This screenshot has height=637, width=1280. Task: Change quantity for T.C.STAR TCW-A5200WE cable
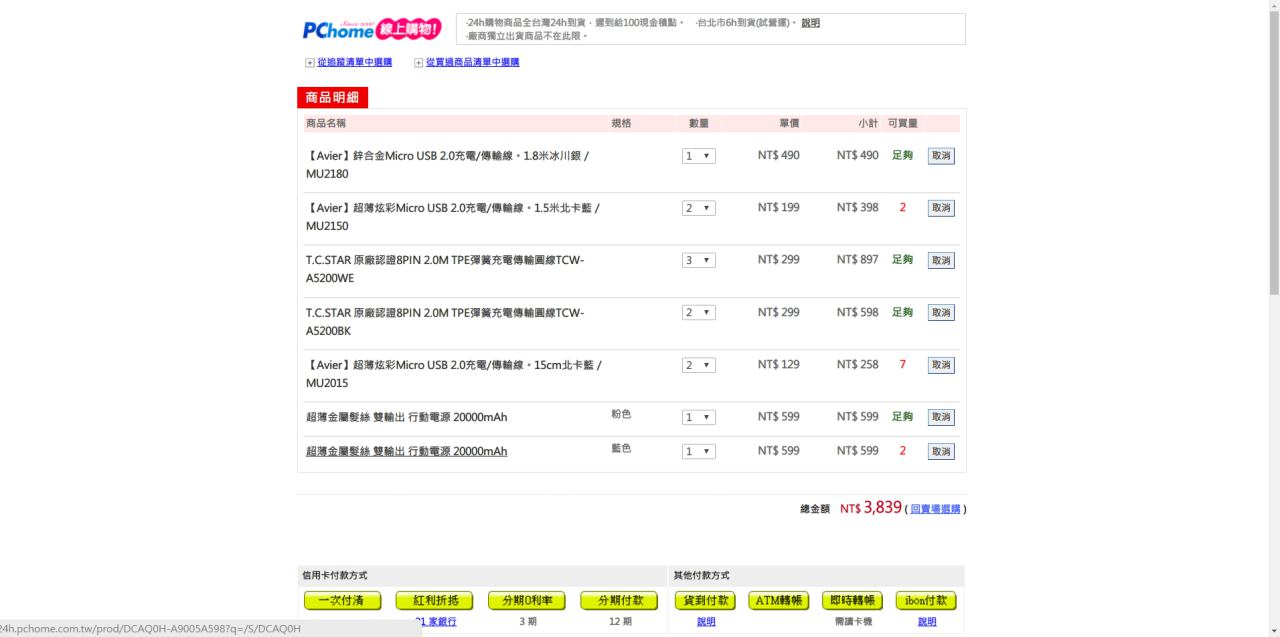pos(699,260)
